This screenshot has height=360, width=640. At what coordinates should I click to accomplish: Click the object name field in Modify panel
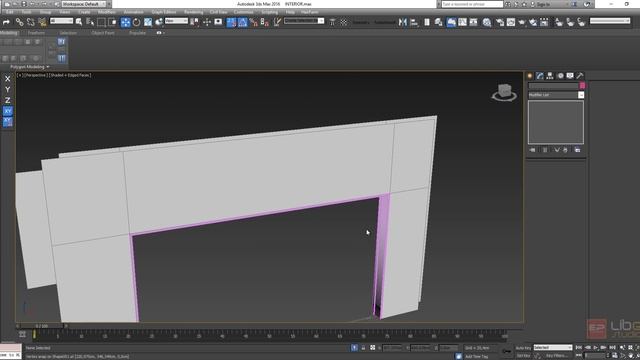point(553,86)
